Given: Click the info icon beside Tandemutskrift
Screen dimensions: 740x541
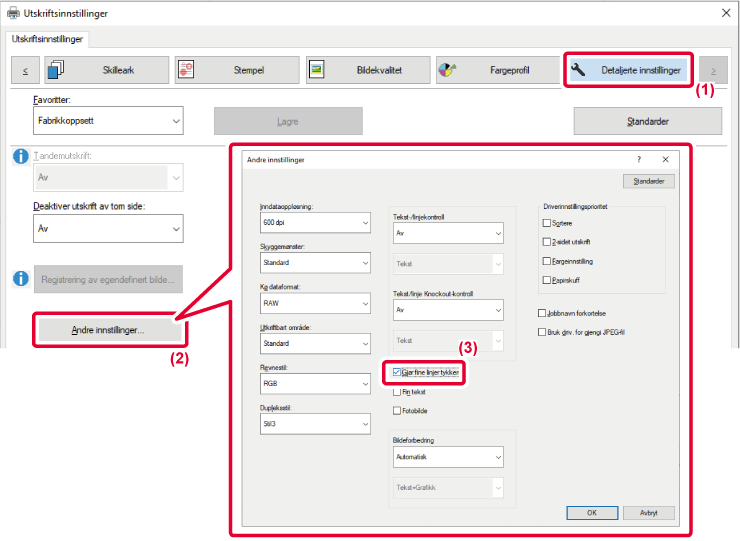Looking at the screenshot, I should (x=20, y=157).
